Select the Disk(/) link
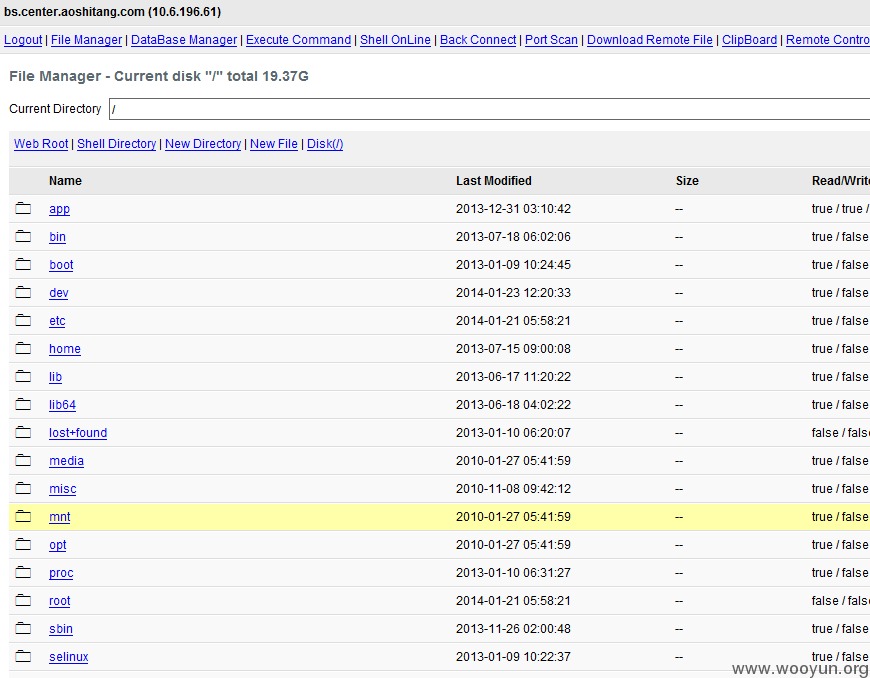The height and width of the screenshot is (678, 870). [x=325, y=144]
